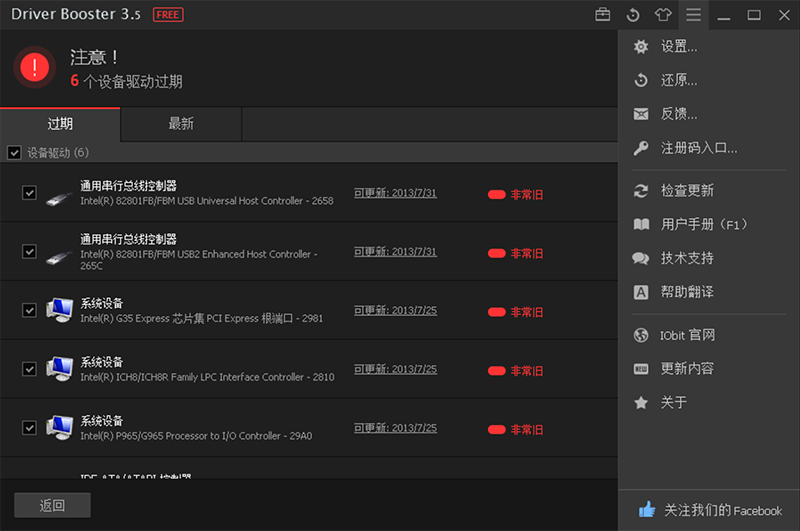Click 可更新: 2013/7/25 link for P965/G965 Processor
800x531 pixels.
pos(395,428)
